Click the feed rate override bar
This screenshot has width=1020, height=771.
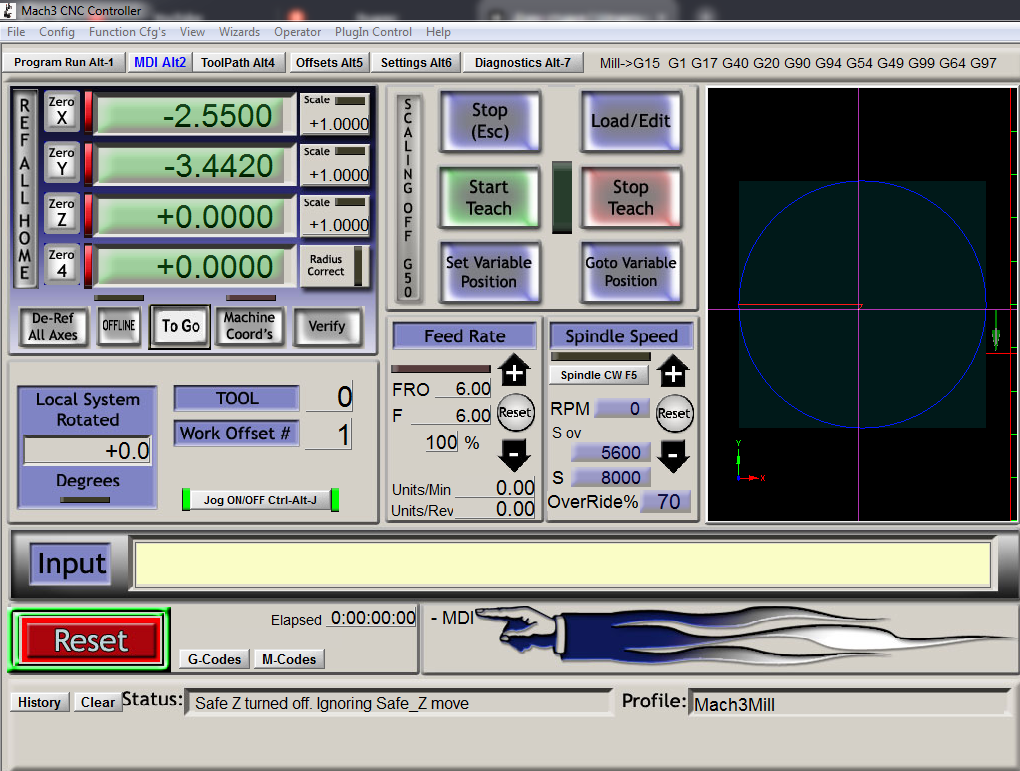click(441, 369)
